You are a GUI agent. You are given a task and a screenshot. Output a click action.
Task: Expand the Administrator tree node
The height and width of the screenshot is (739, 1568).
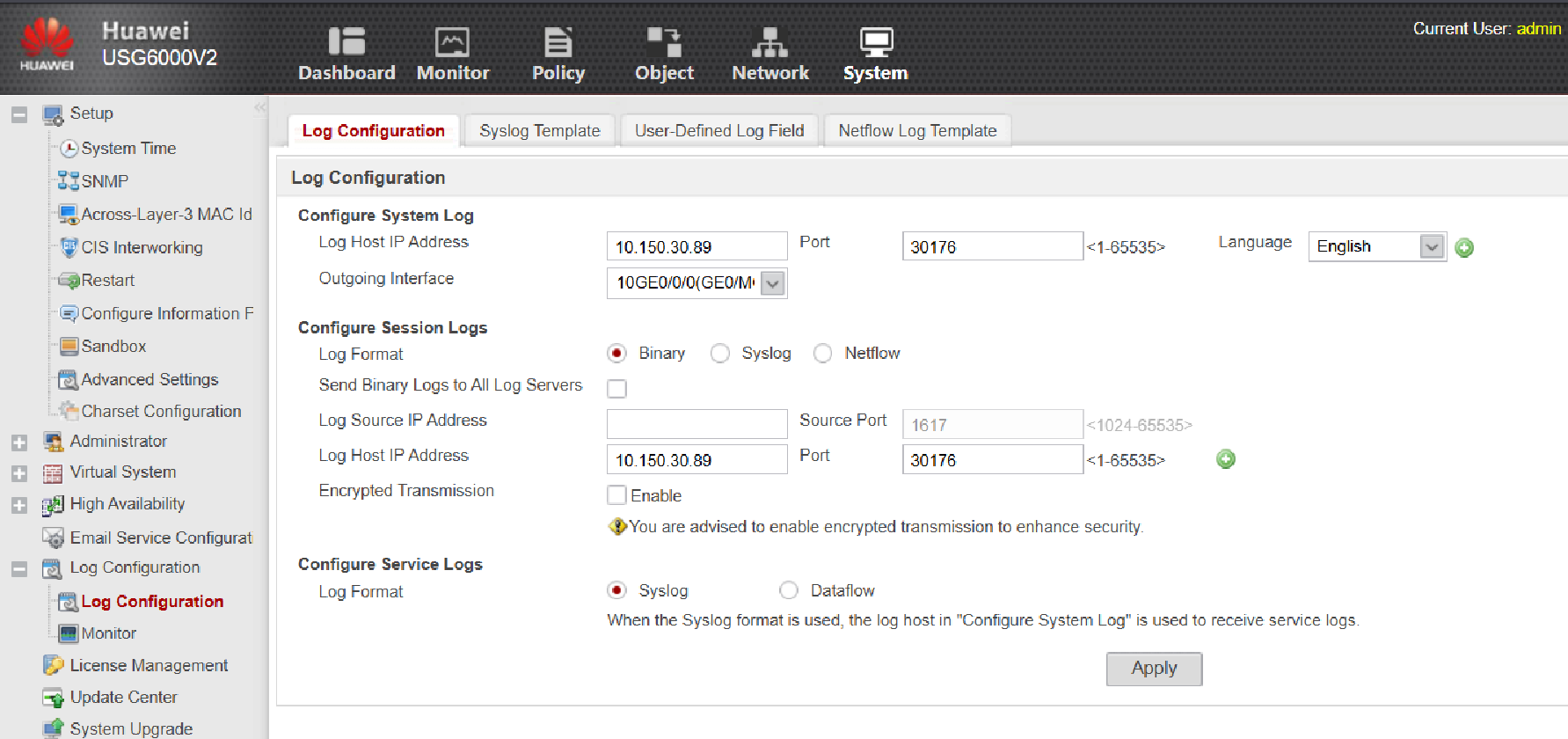19,443
